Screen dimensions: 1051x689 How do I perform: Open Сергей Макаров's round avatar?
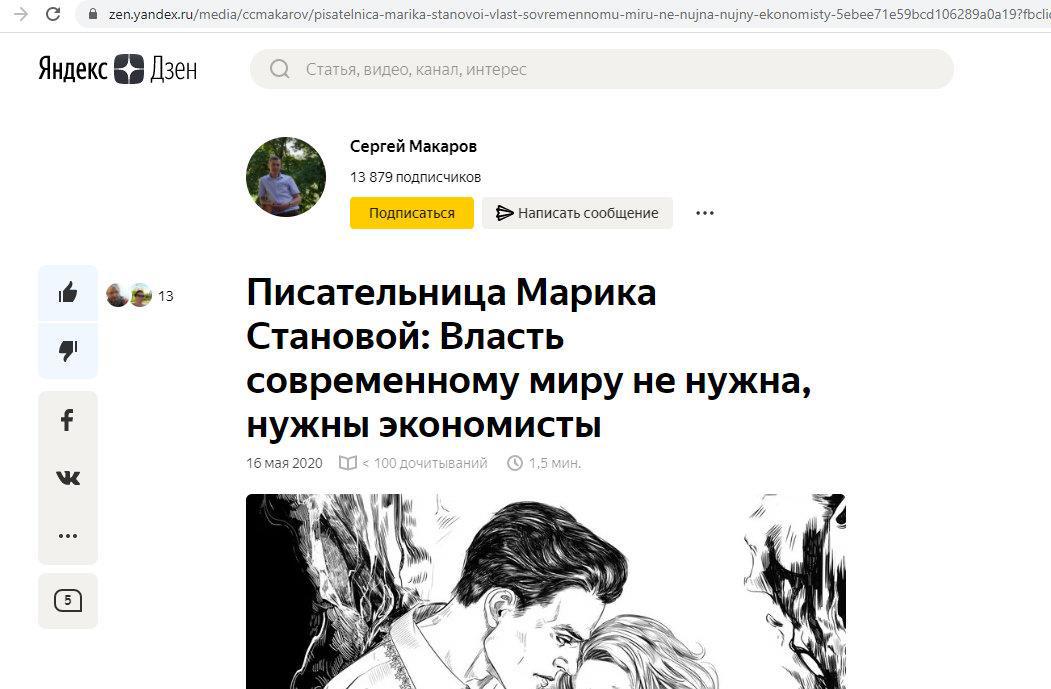286,177
